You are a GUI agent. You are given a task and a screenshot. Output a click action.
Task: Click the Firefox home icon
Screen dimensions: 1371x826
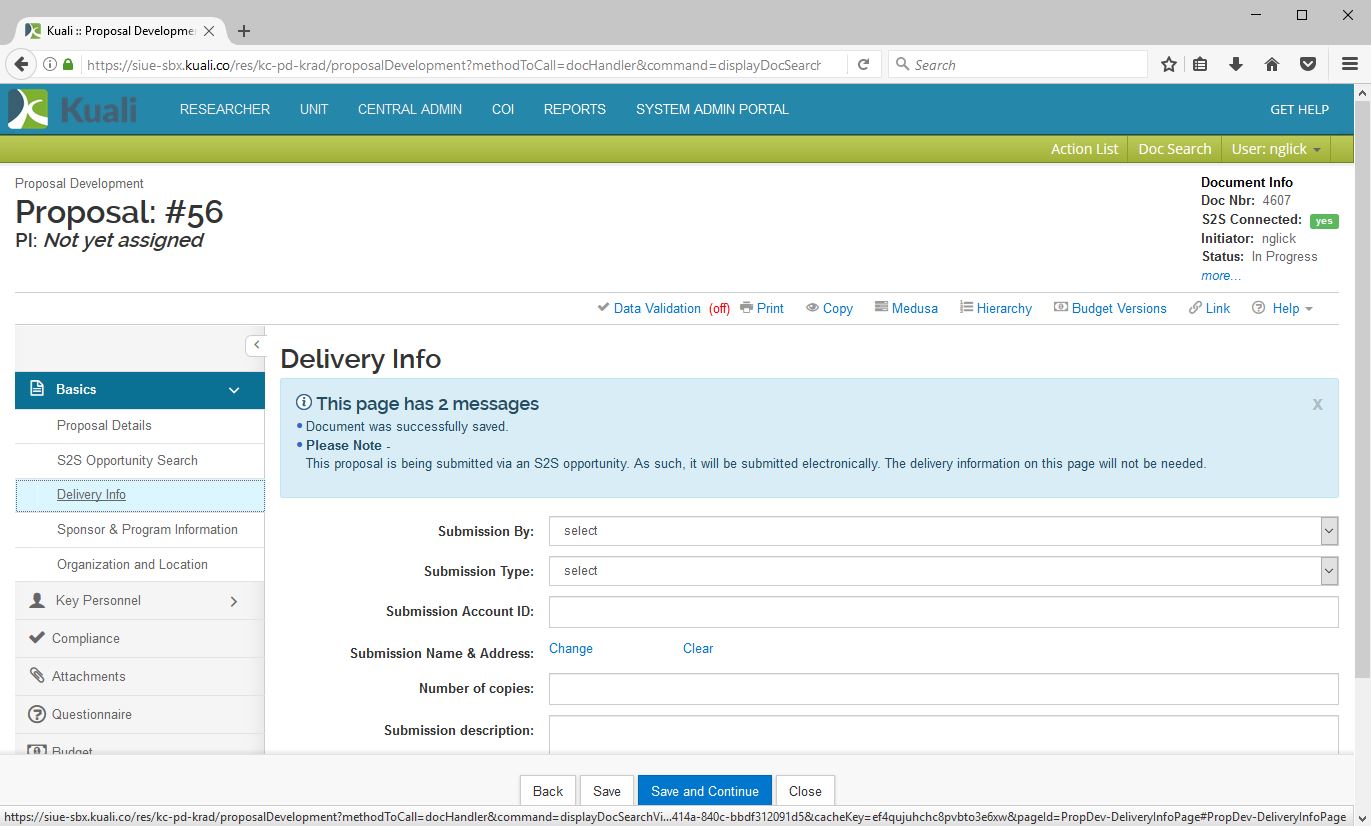point(1272,65)
